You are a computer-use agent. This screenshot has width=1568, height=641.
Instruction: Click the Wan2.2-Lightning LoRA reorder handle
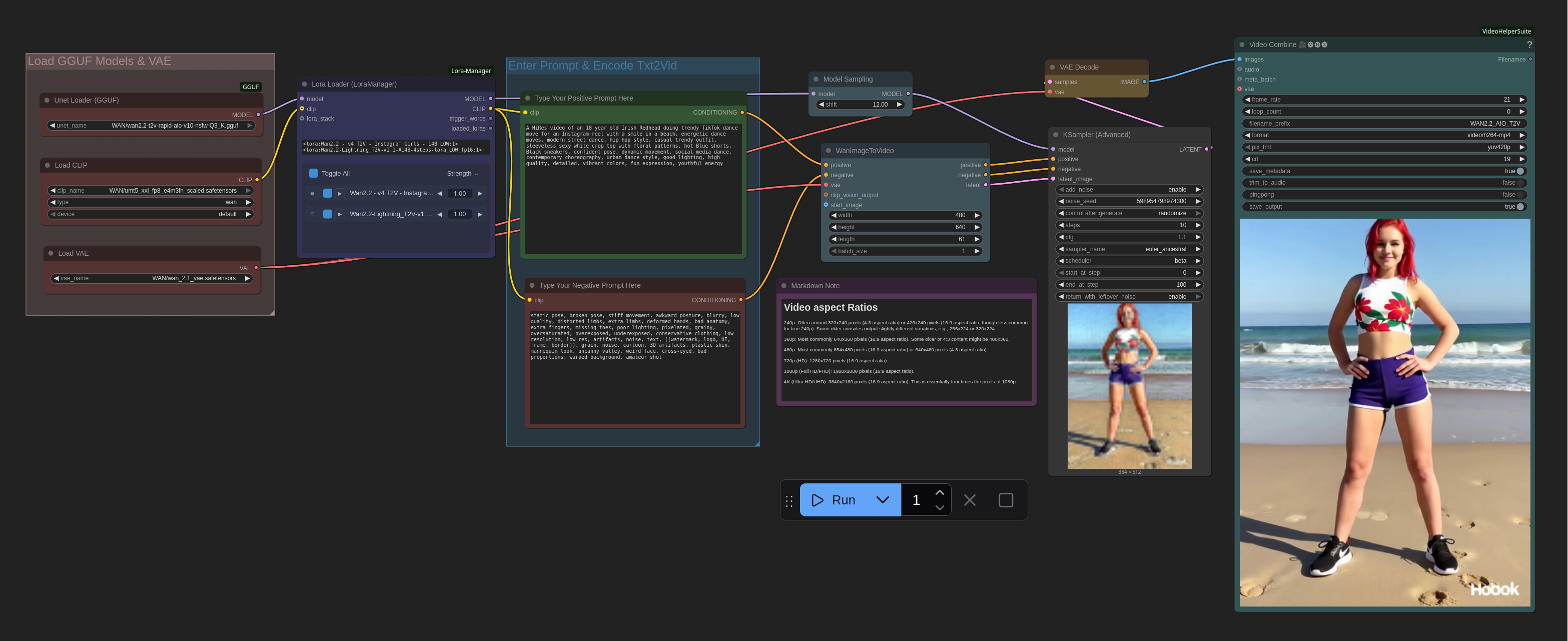tap(312, 214)
